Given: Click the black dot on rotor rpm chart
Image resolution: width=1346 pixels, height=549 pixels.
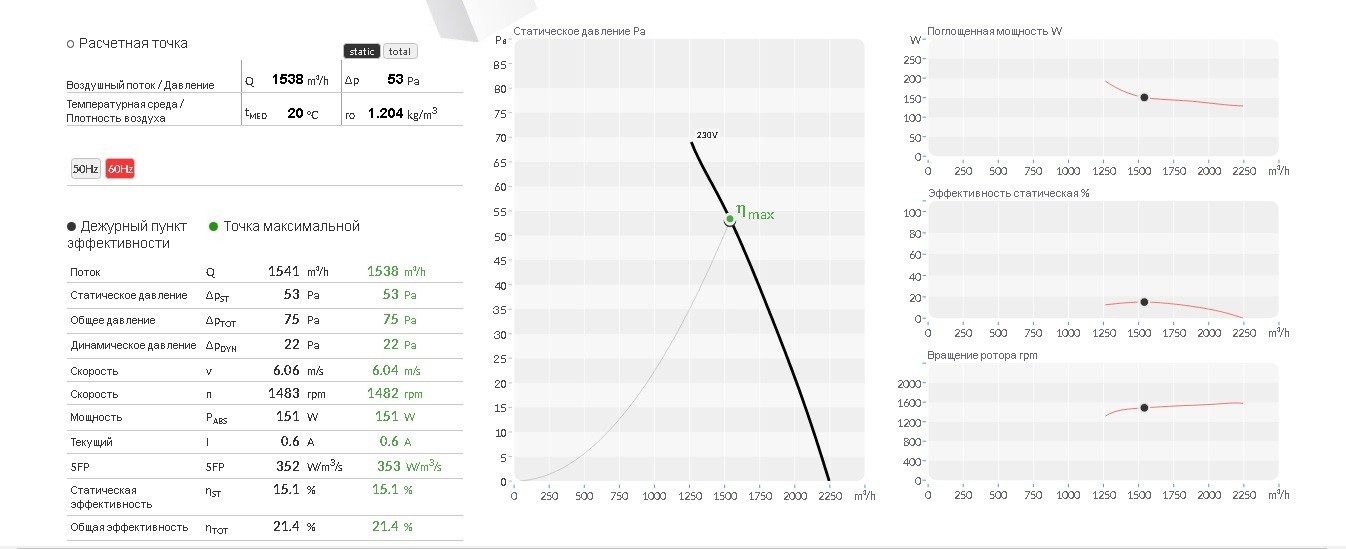Looking at the screenshot, I should pyautogui.click(x=1144, y=407).
